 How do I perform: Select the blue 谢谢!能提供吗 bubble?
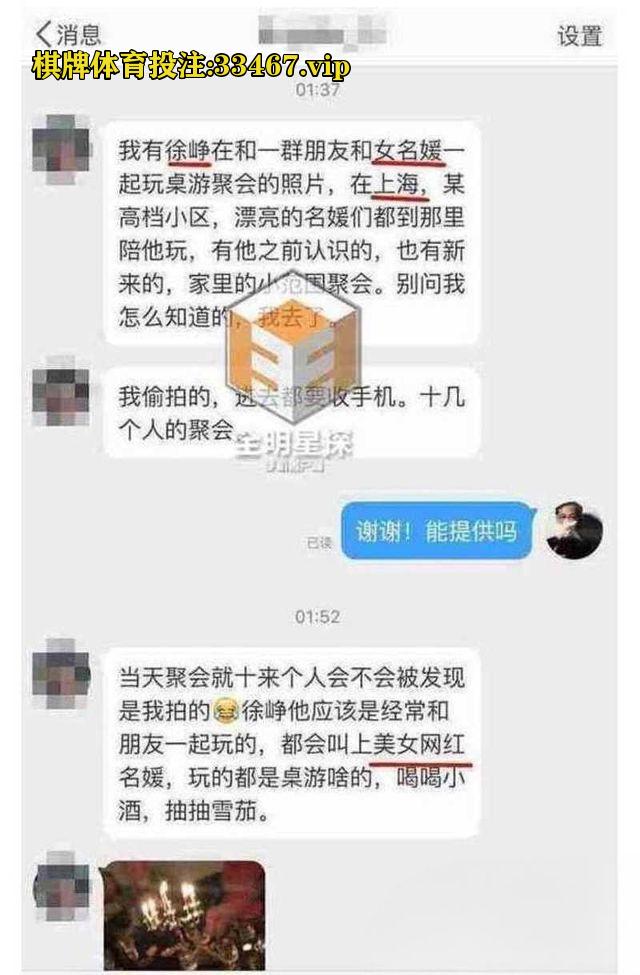click(438, 530)
